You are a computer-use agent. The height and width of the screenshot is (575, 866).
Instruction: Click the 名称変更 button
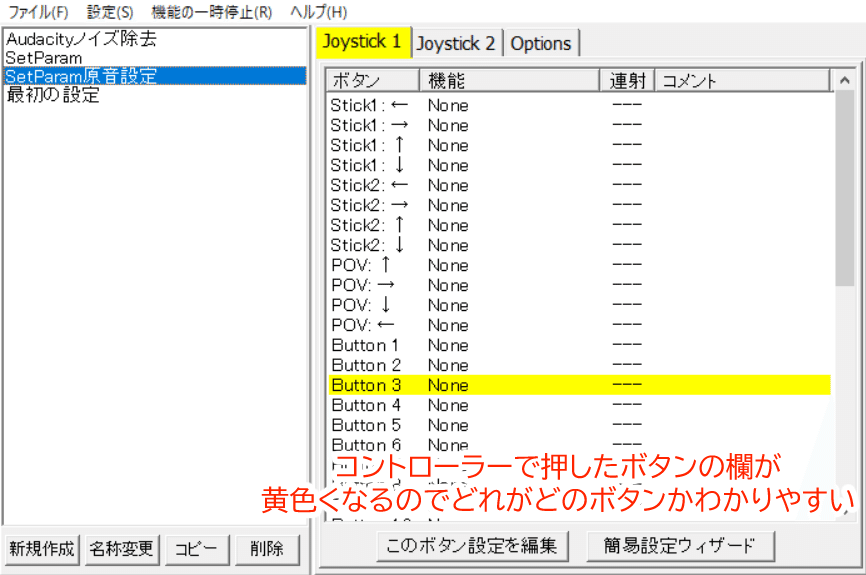122,549
